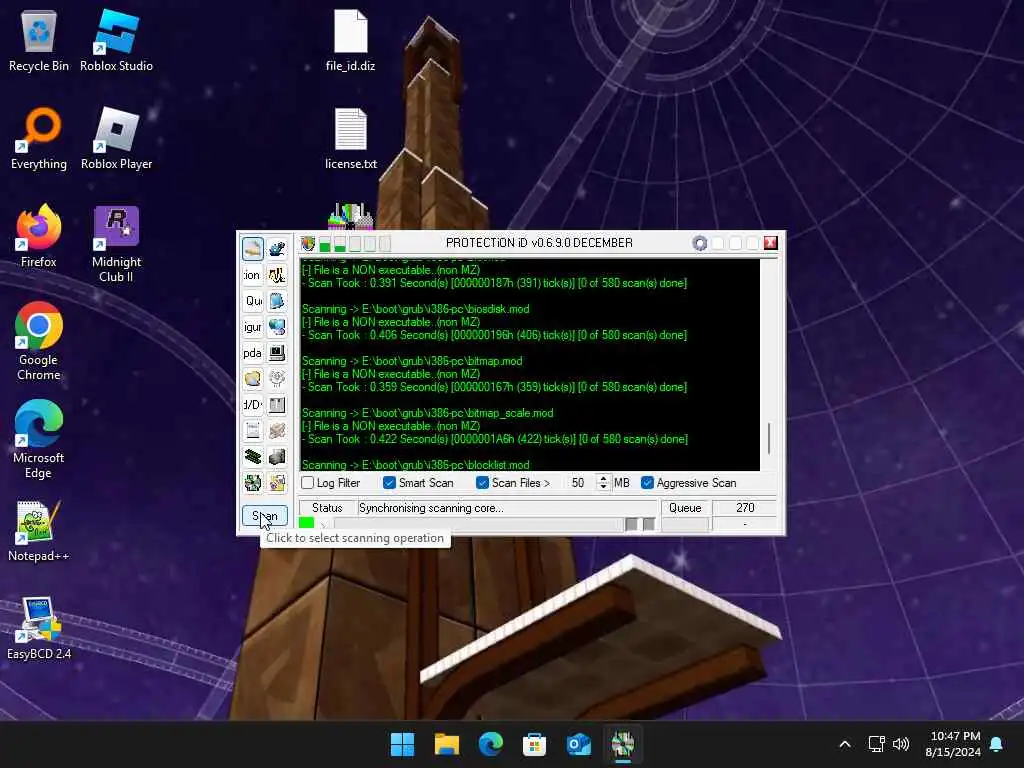1024x768 pixels.
Task: Open the 'igur' sidebar button
Action: coord(253,327)
